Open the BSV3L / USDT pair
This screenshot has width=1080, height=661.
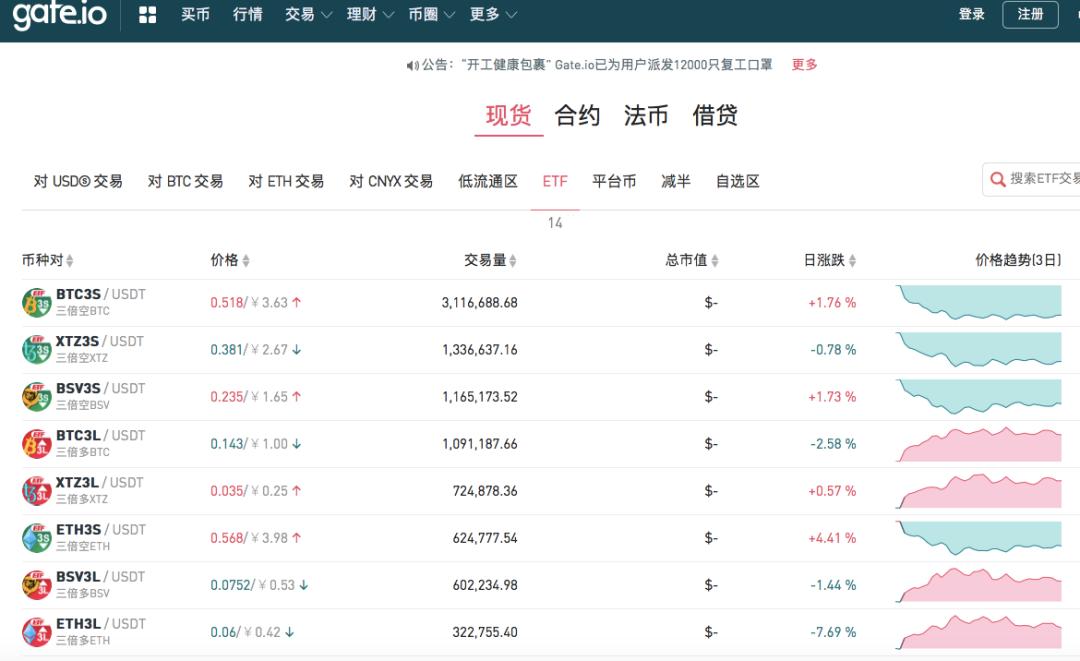pos(101,576)
